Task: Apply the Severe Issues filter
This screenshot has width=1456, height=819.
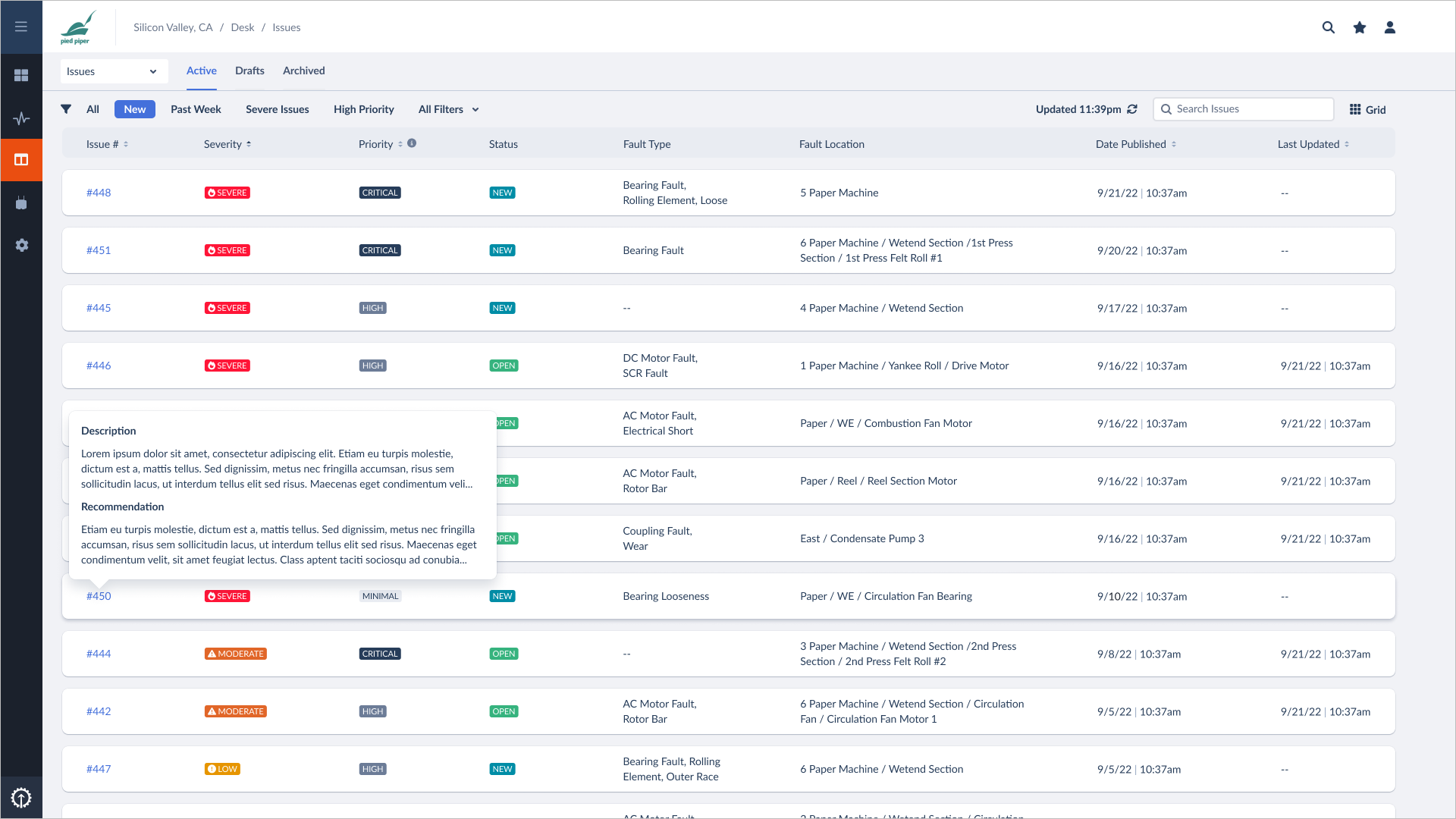Action: [x=278, y=109]
